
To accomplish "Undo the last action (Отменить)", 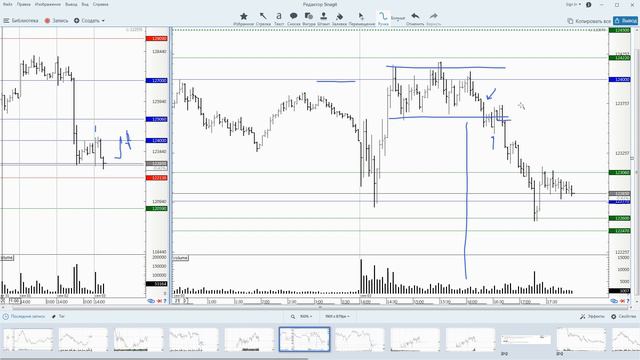I will tap(415, 18).
